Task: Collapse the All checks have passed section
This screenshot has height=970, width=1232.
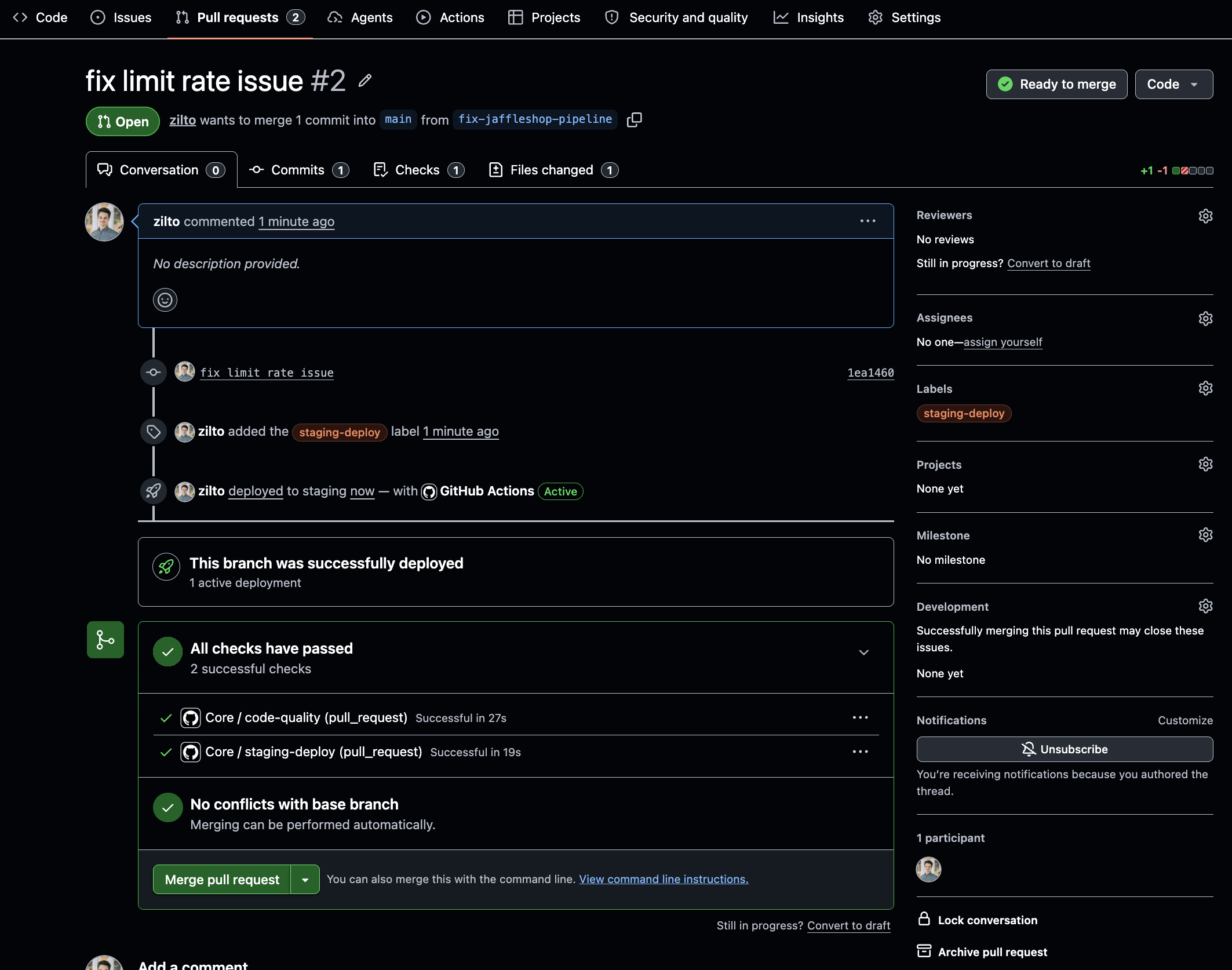Action: 863,652
